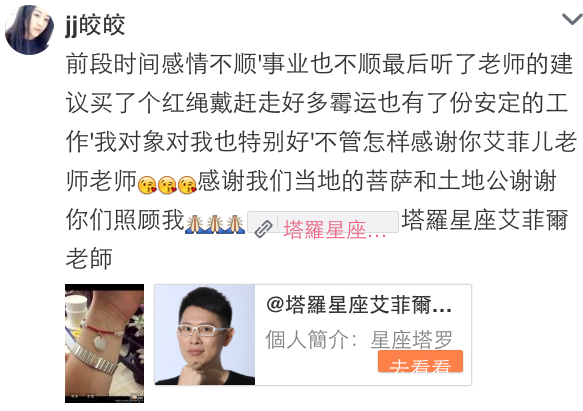Open the man with glasses profile picture
Screen dimensions: 583x411
pyautogui.click(x=205, y=335)
